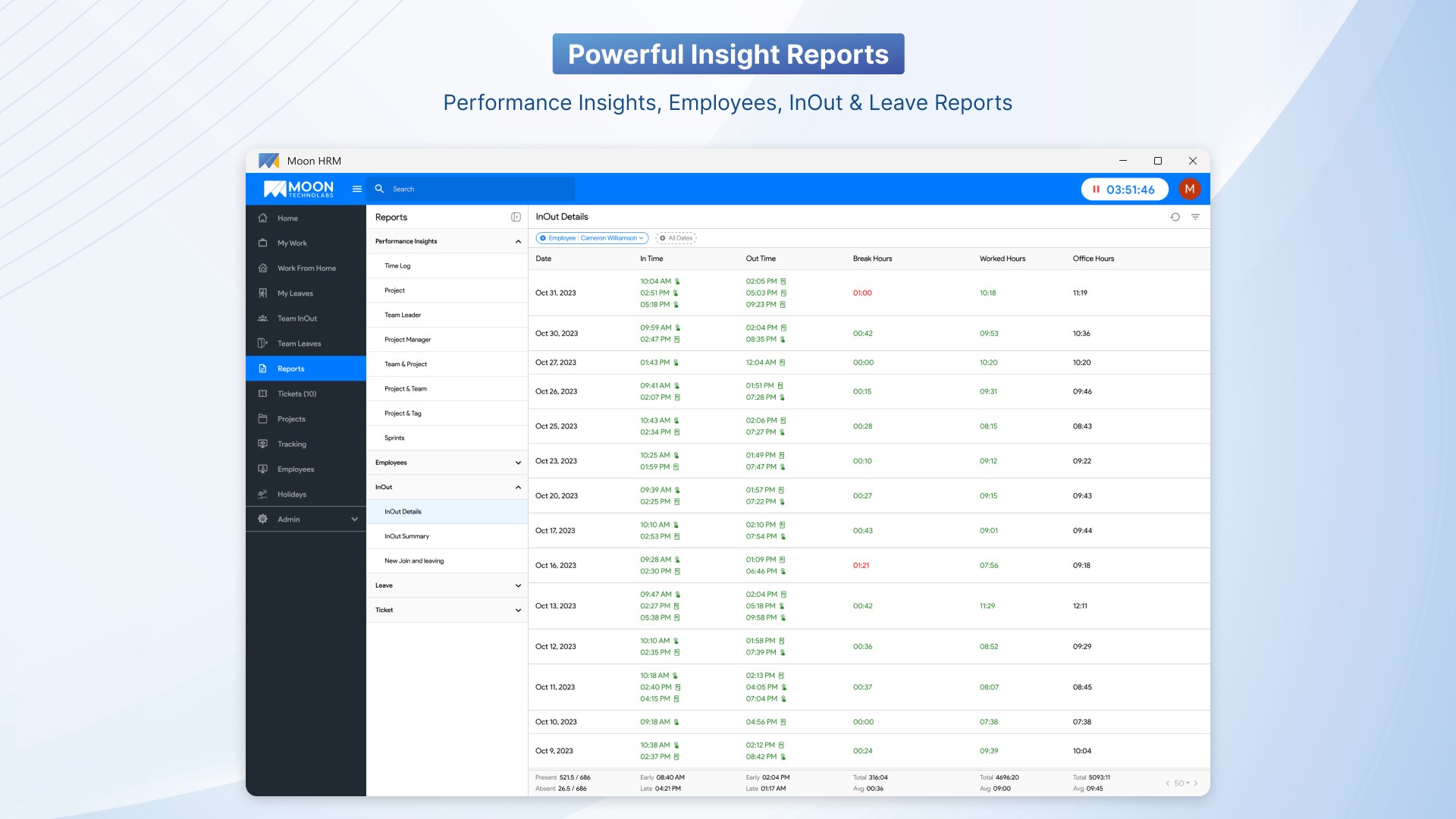1456x819 pixels.
Task: Remove the Employee Cameron Williamson filter
Action: click(x=543, y=238)
